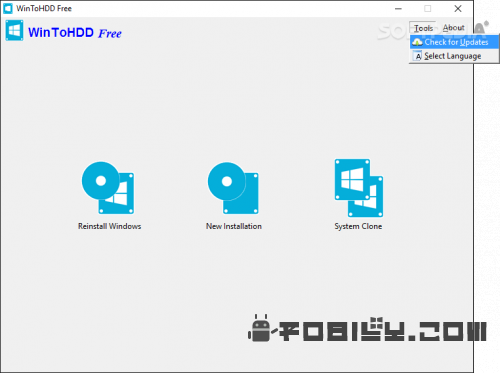Click the cloud icon beside Check for Updates
The width and height of the screenshot is (500, 373).
pyautogui.click(x=417, y=42)
